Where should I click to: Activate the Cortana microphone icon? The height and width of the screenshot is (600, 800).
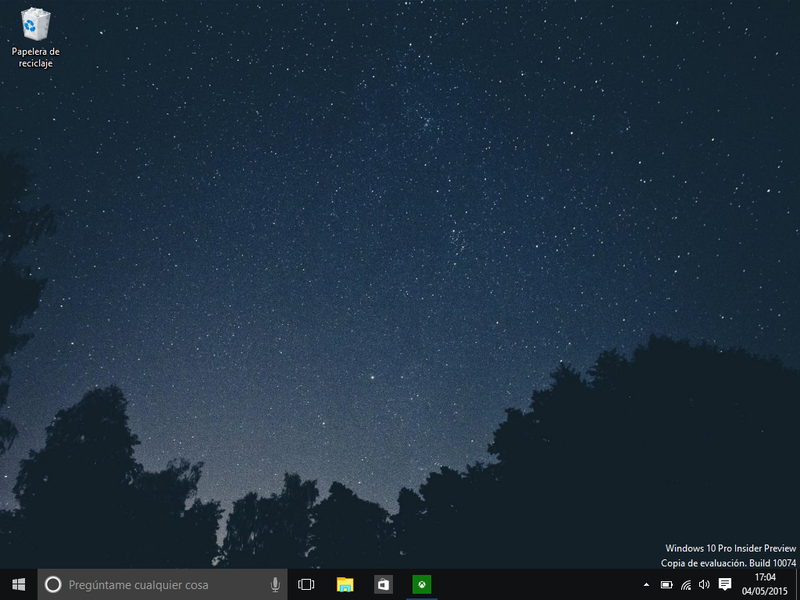(x=275, y=584)
